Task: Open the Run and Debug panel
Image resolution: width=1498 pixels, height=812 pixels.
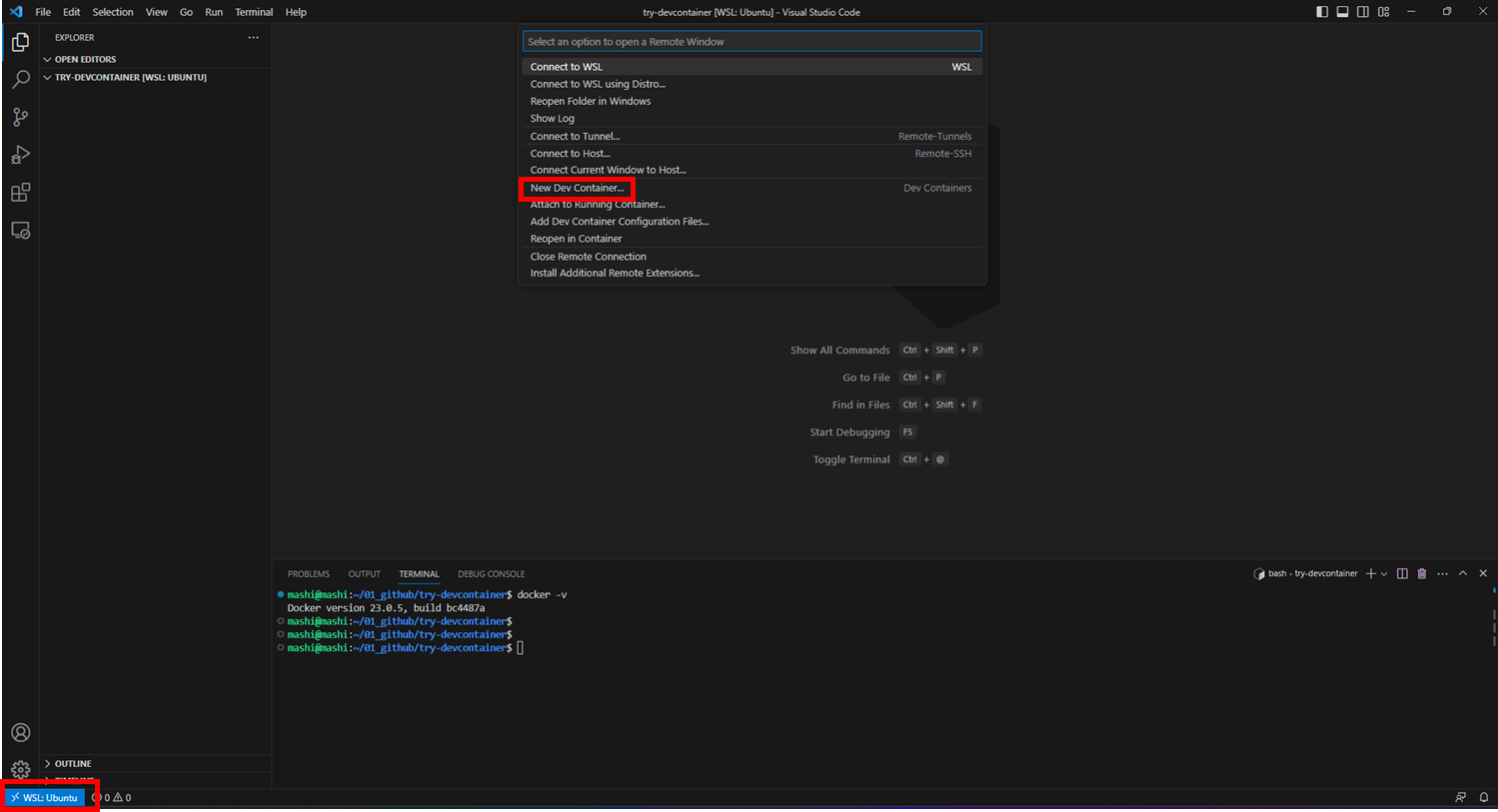Action: [20, 155]
